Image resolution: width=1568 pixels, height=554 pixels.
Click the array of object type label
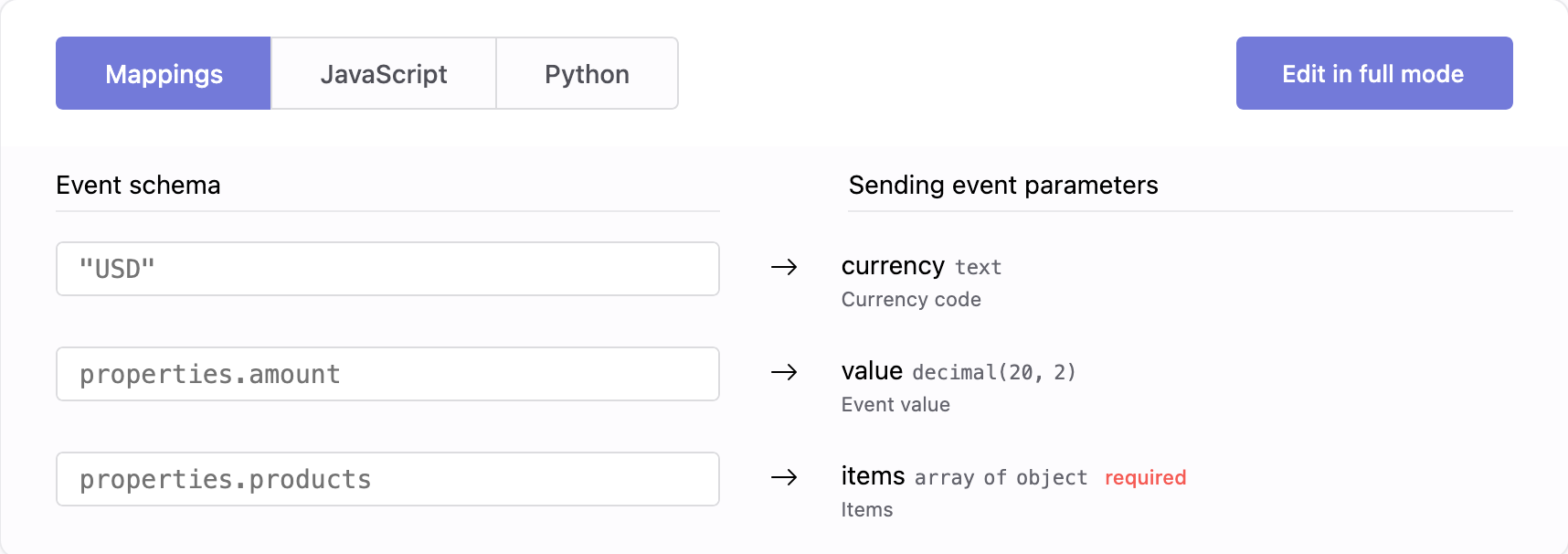coord(1001,477)
